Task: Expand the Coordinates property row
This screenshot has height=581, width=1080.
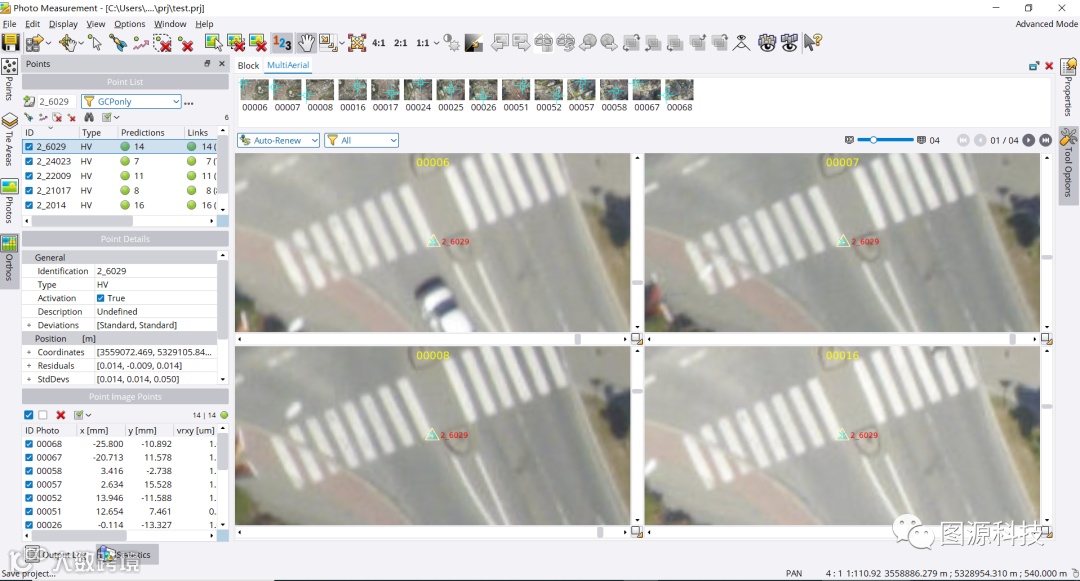Action: tap(29, 352)
